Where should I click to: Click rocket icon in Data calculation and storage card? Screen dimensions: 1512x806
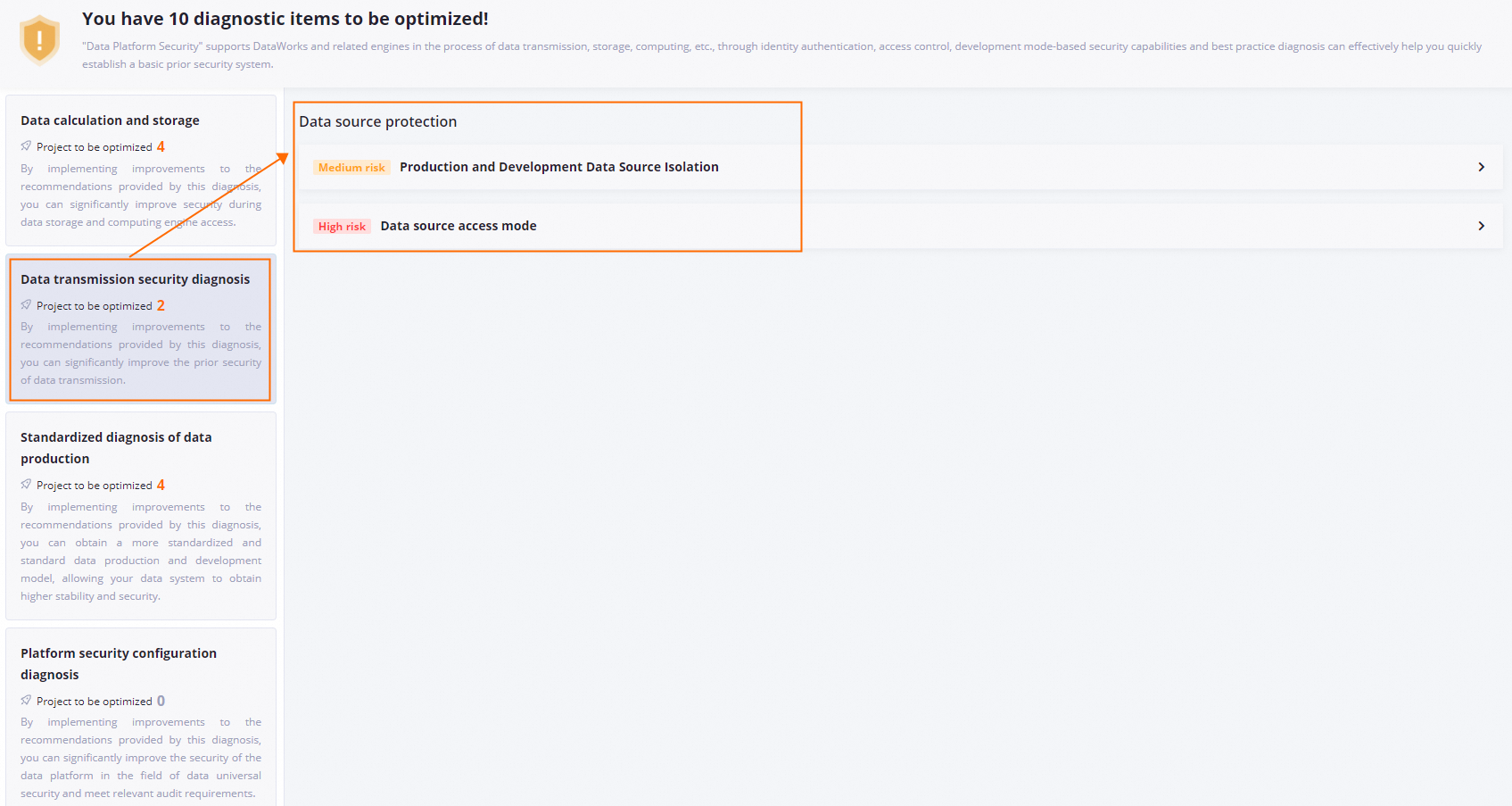pos(26,146)
